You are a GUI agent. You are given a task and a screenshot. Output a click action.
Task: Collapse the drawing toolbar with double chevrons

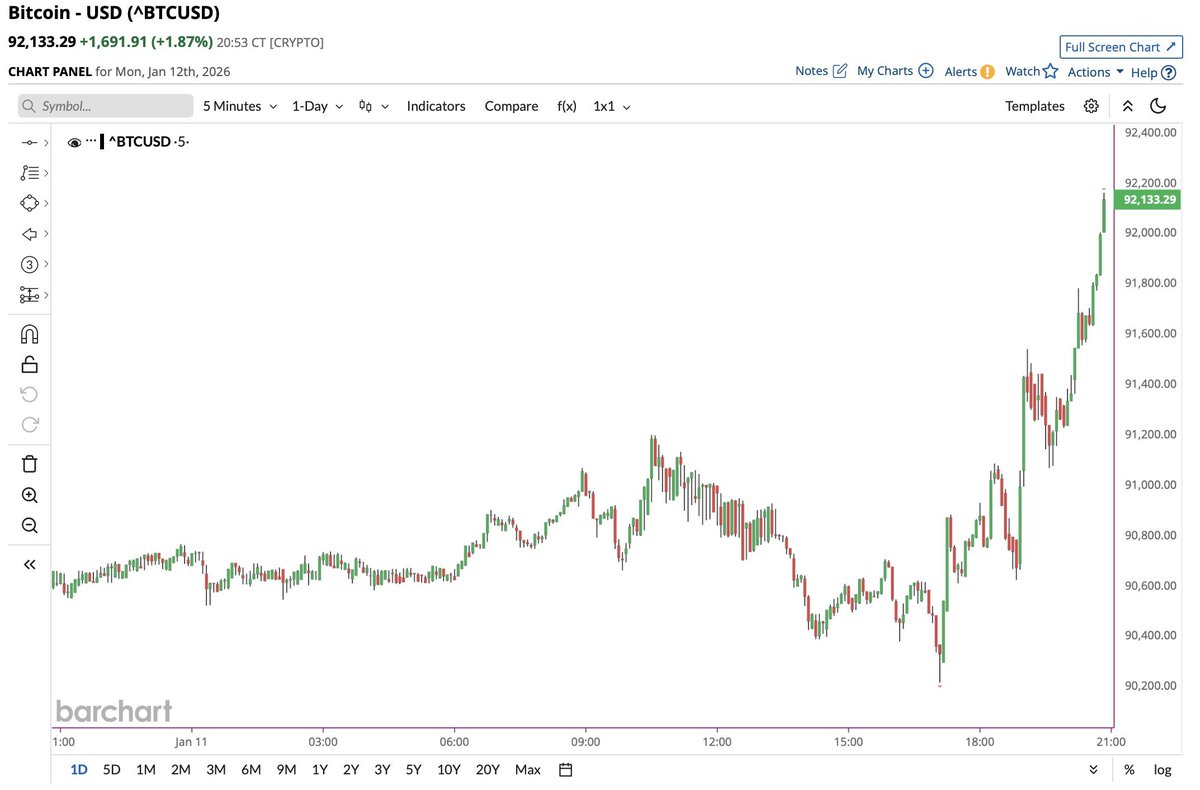pos(29,563)
